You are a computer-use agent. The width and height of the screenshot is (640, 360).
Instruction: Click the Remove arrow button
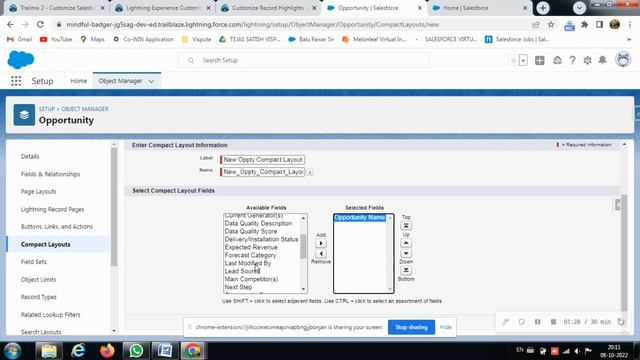[321, 253]
